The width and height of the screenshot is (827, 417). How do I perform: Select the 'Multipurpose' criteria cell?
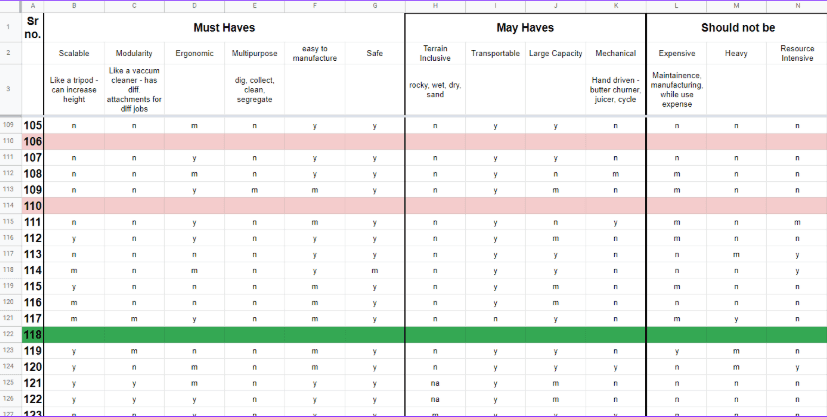[254, 53]
